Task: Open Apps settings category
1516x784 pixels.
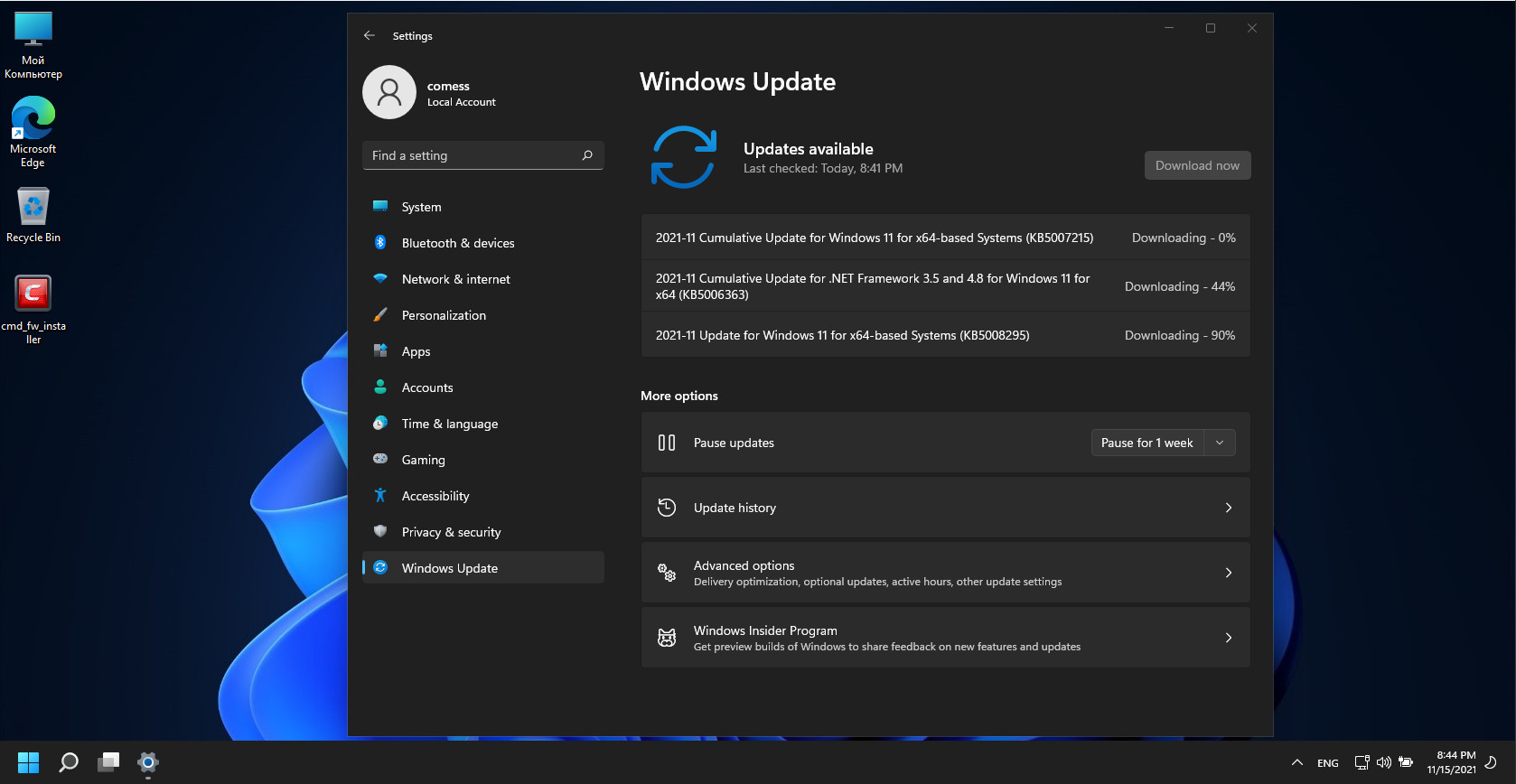Action: click(483, 350)
